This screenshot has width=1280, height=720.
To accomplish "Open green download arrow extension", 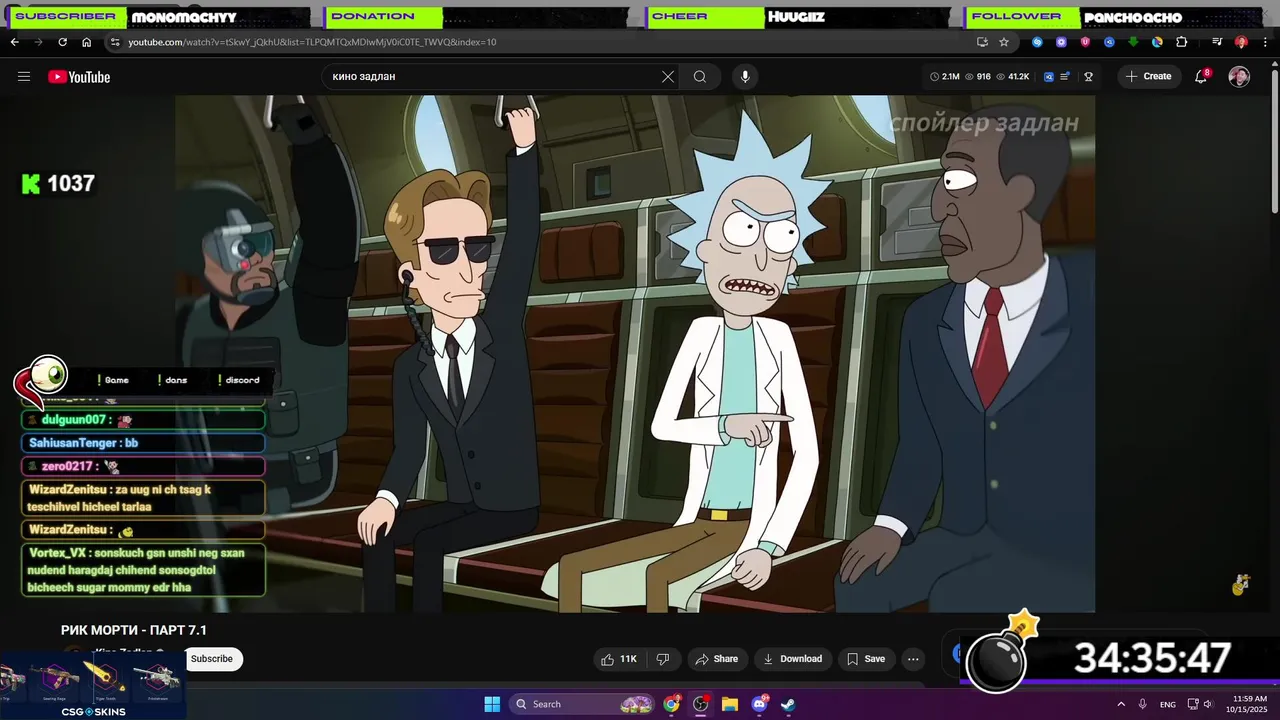I will coord(1133,42).
